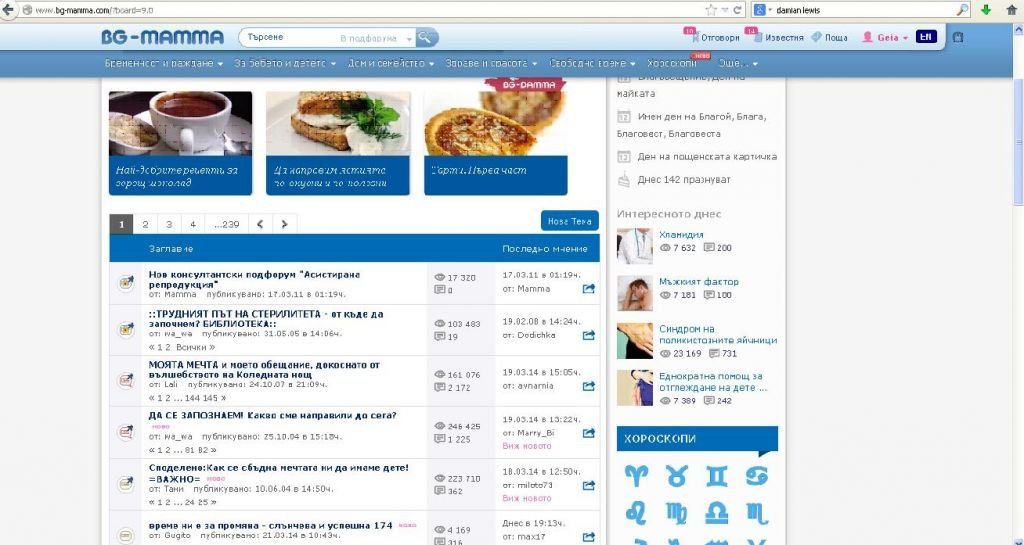Go to page 2 of topics

click(145, 224)
